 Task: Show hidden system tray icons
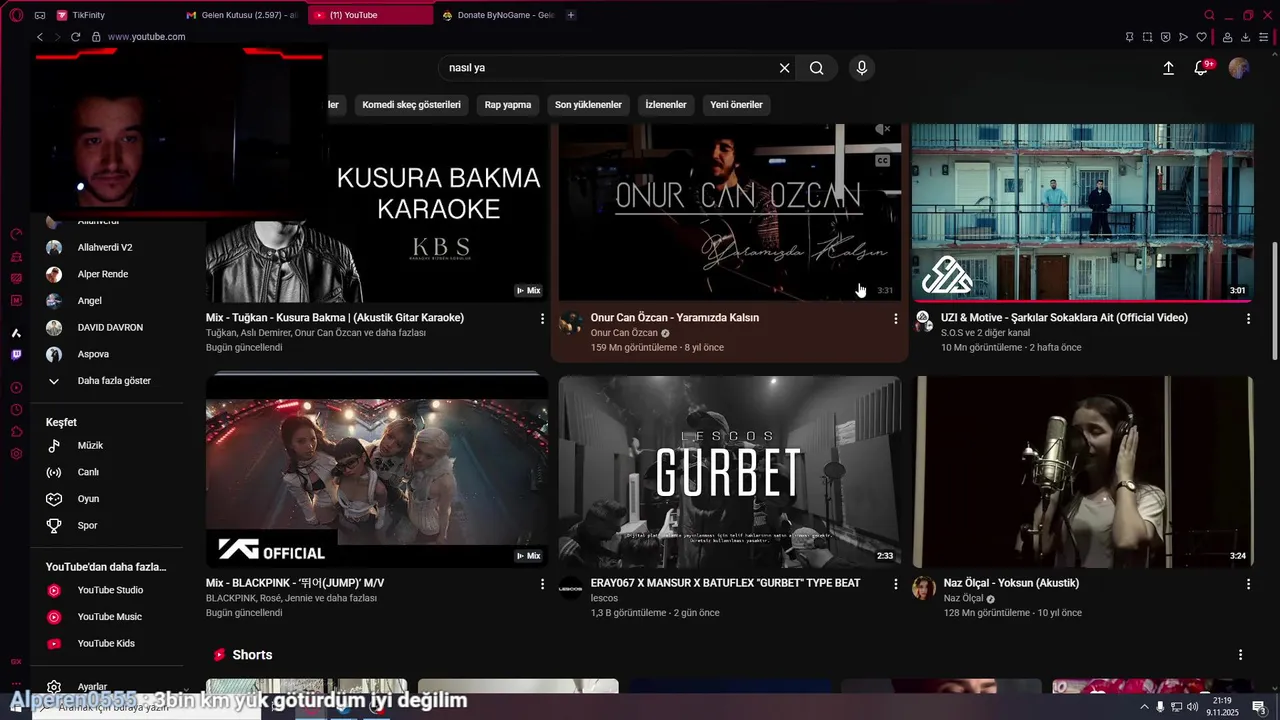pyautogui.click(x=1144, y=707)
